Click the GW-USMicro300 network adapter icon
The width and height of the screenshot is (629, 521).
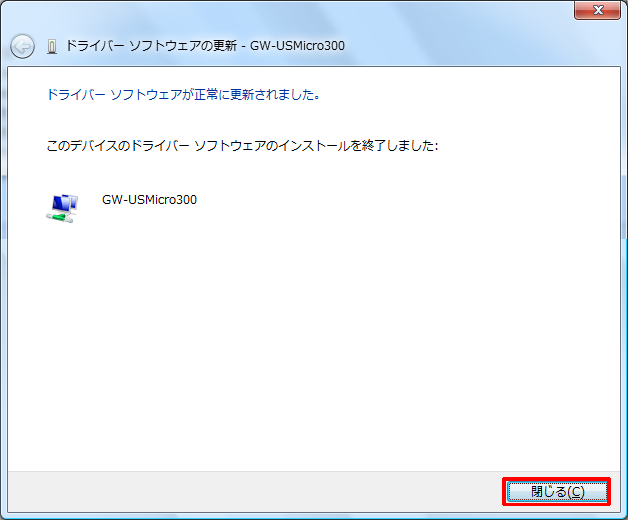click(61, 207)
